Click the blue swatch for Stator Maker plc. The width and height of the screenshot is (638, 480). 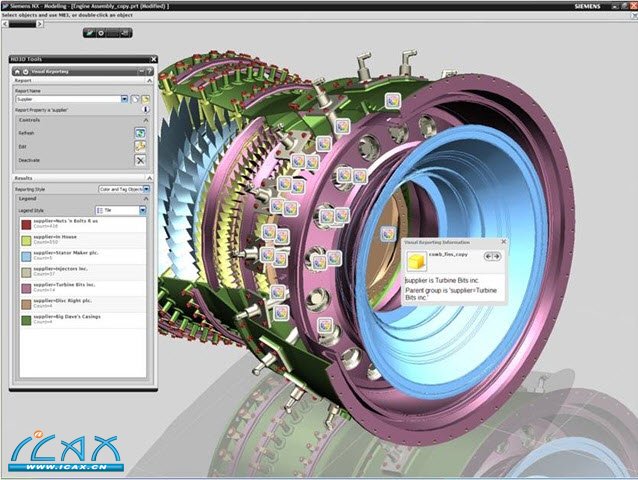click(x=26, y=256)
